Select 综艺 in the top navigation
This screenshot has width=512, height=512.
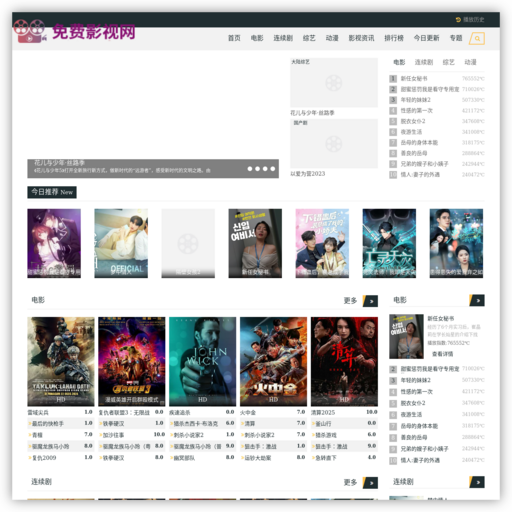pyautogui.click(x=309, y=38)
